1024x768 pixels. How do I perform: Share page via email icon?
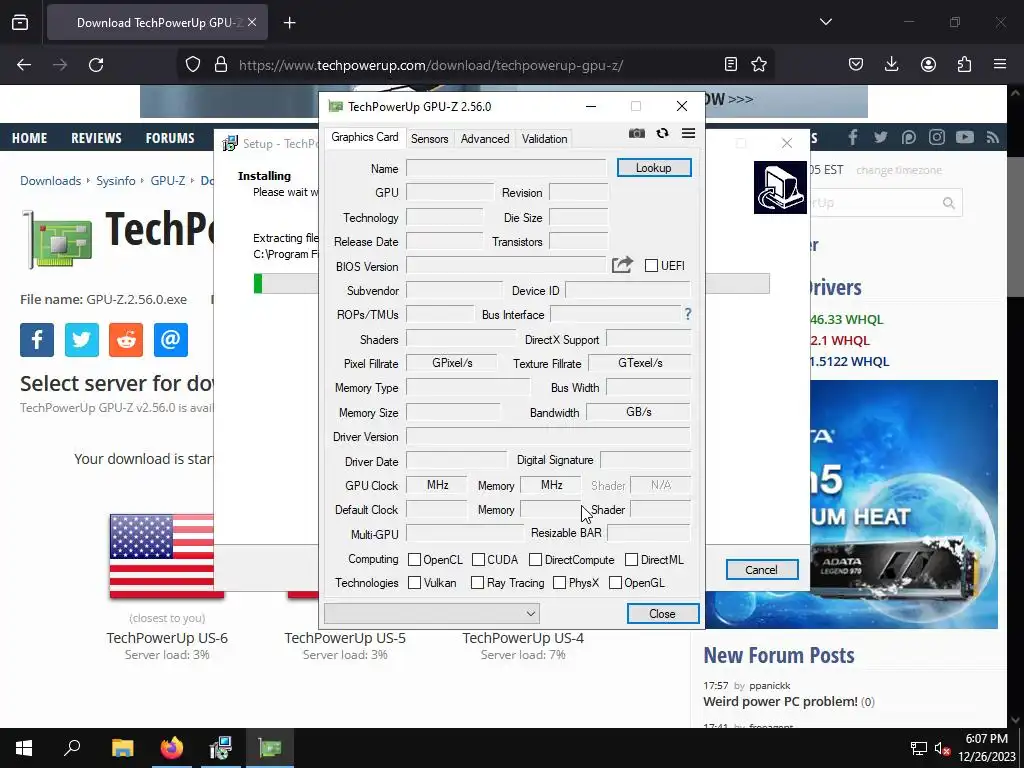click(x=170, y=340)
